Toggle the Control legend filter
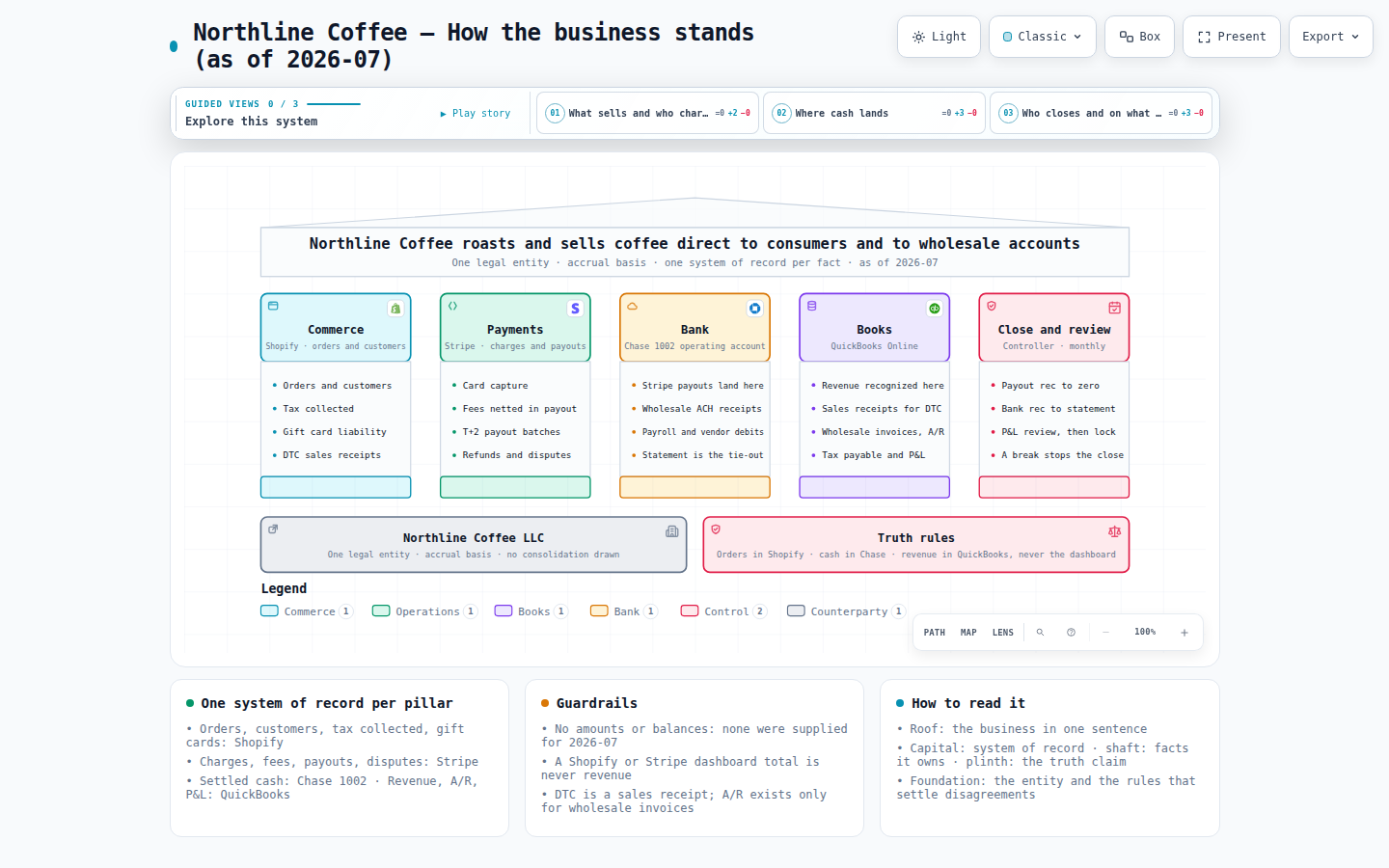This screenshot has width=1389, height=868. (x=723, y=611)
